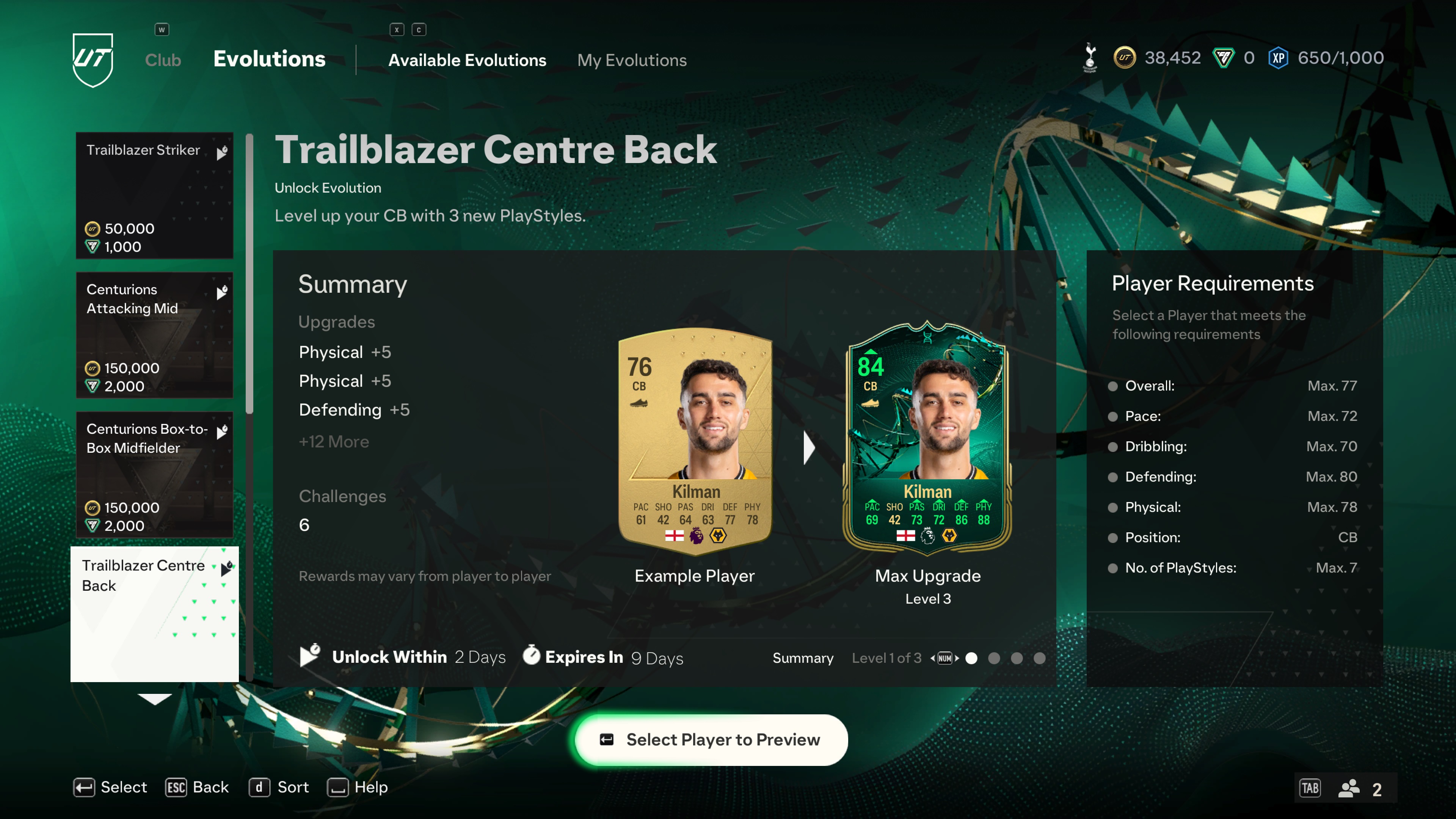Switch to My Evolutions tab

632,60
